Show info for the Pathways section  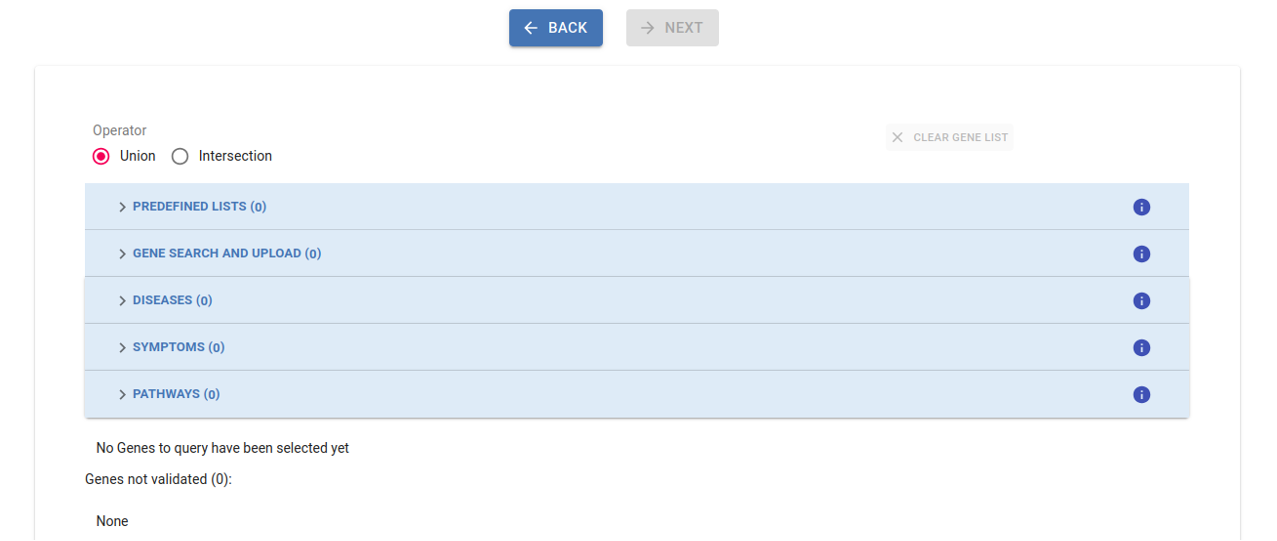point(1141,395)
